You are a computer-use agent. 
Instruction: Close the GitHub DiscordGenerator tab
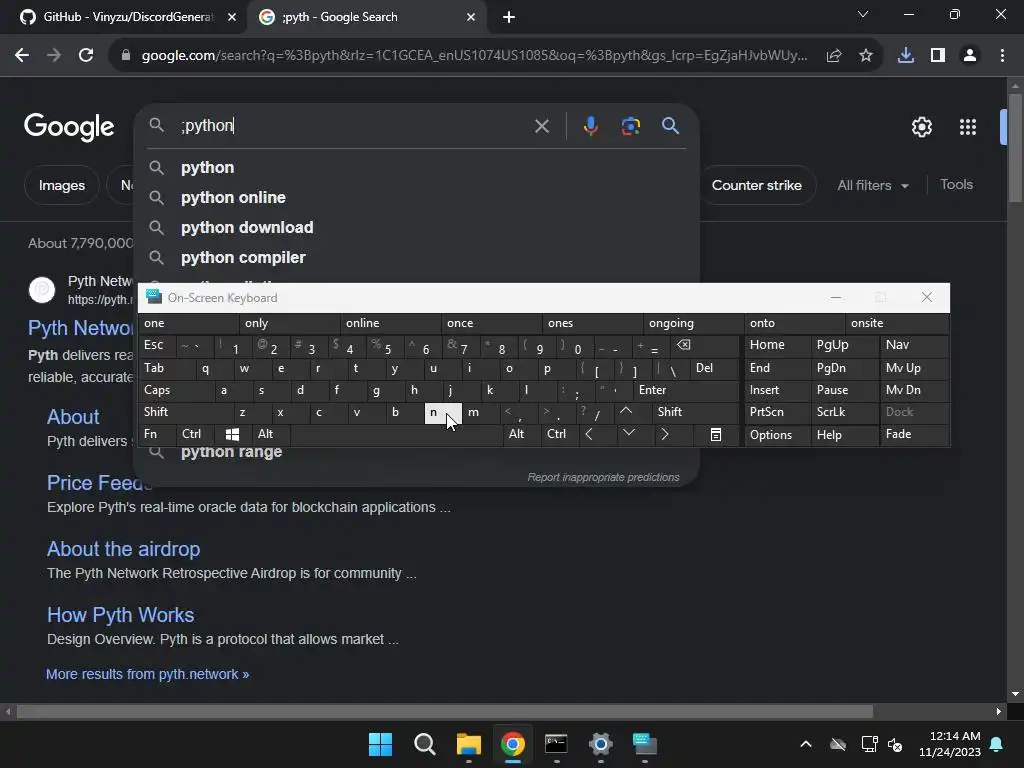click(231, 17)
